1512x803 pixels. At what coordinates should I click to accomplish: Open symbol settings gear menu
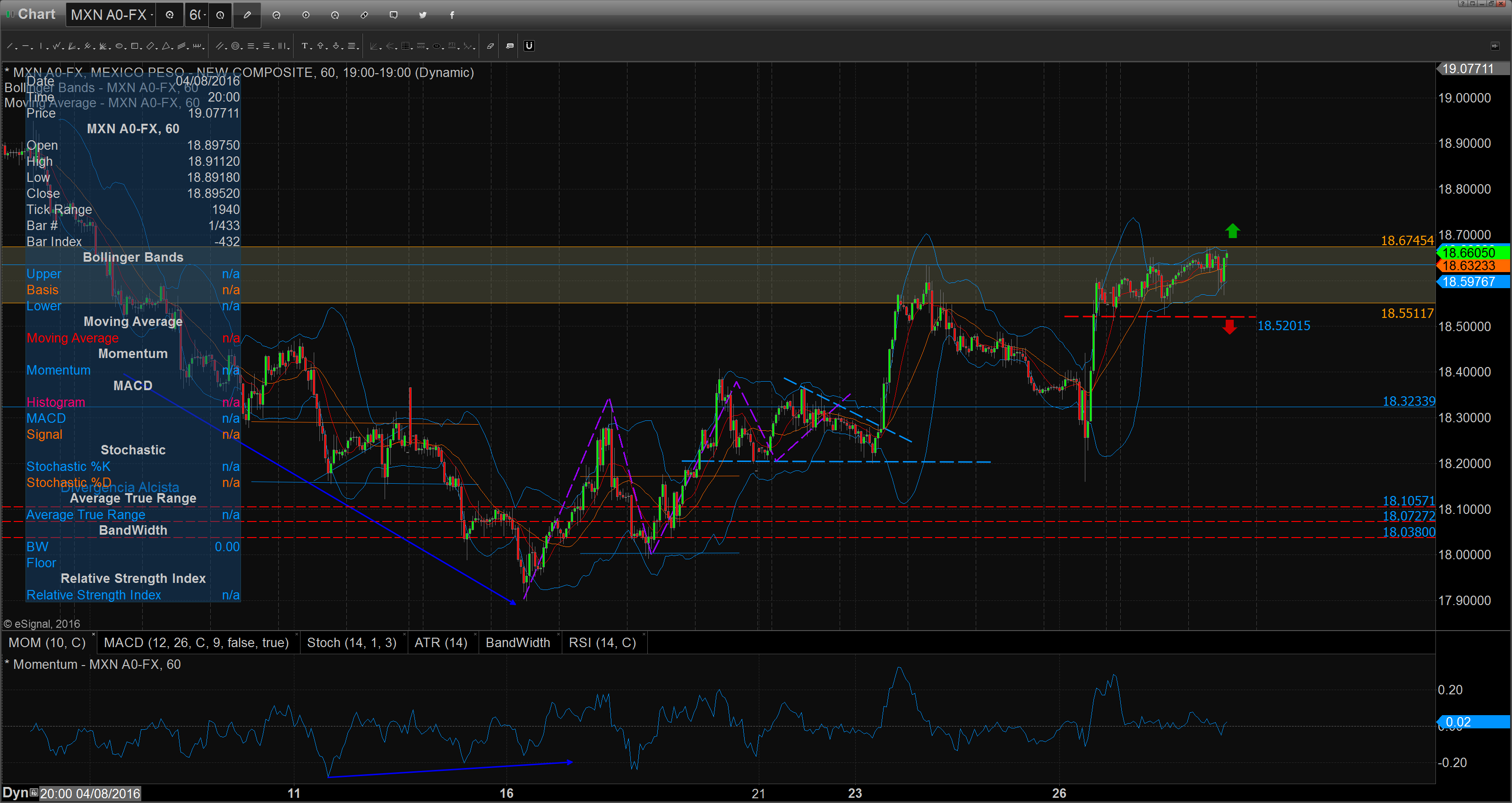tap(170, 15)
